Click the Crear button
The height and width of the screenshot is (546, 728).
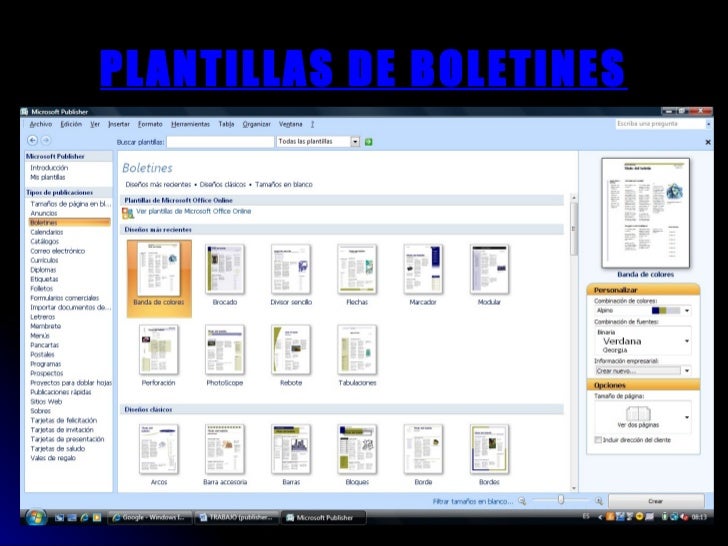(x=656, y=501)
